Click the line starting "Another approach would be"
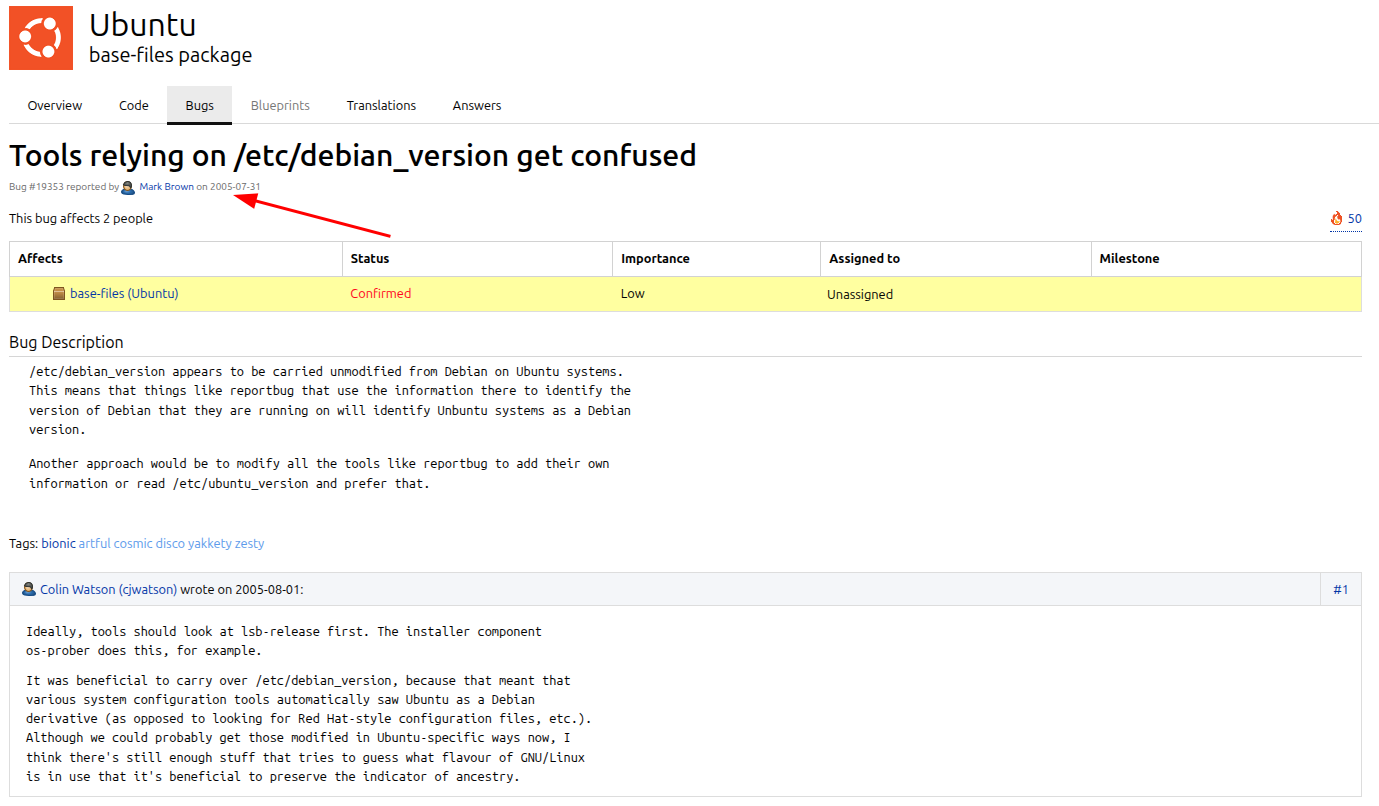1379x806 pixels. click(319, 464)
